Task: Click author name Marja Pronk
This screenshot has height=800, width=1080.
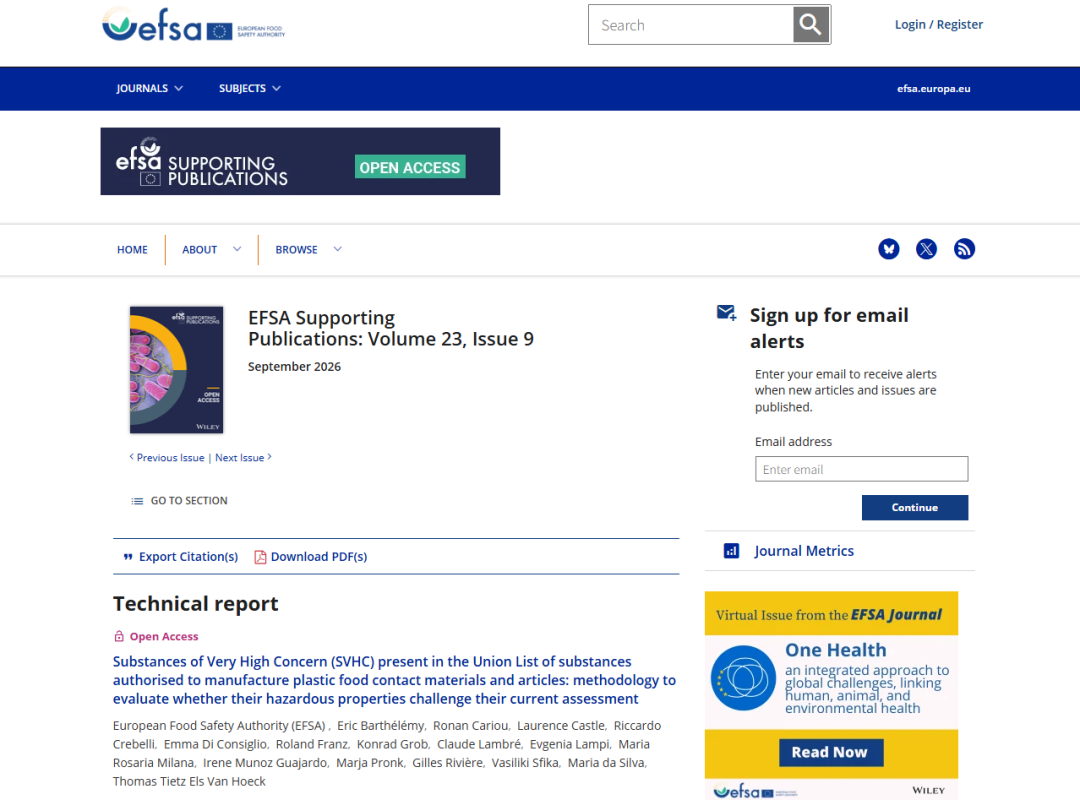Action: coord(370,763)
